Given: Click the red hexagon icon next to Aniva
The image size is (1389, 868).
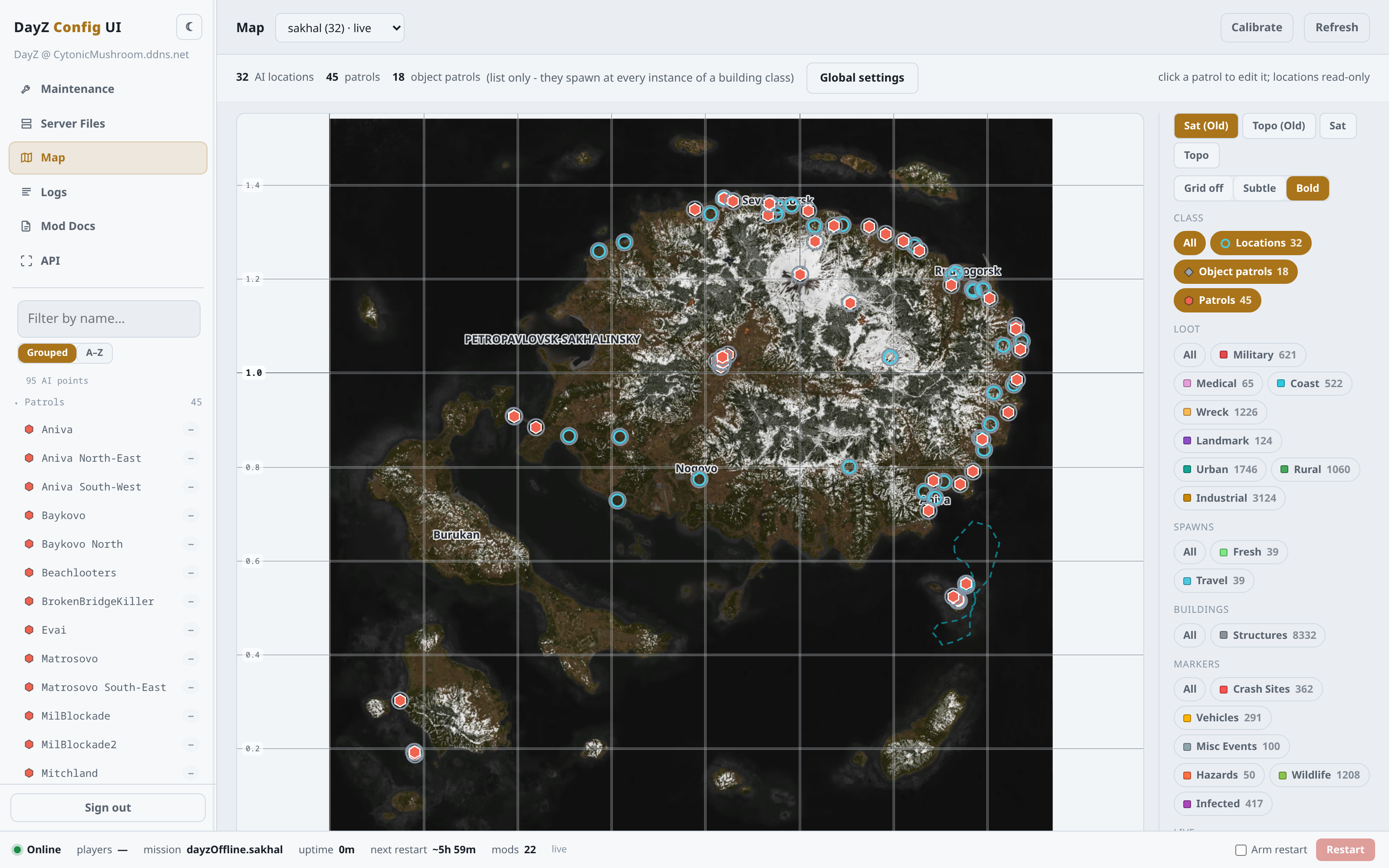Looking at the screenshot, I should coord(29,429).
